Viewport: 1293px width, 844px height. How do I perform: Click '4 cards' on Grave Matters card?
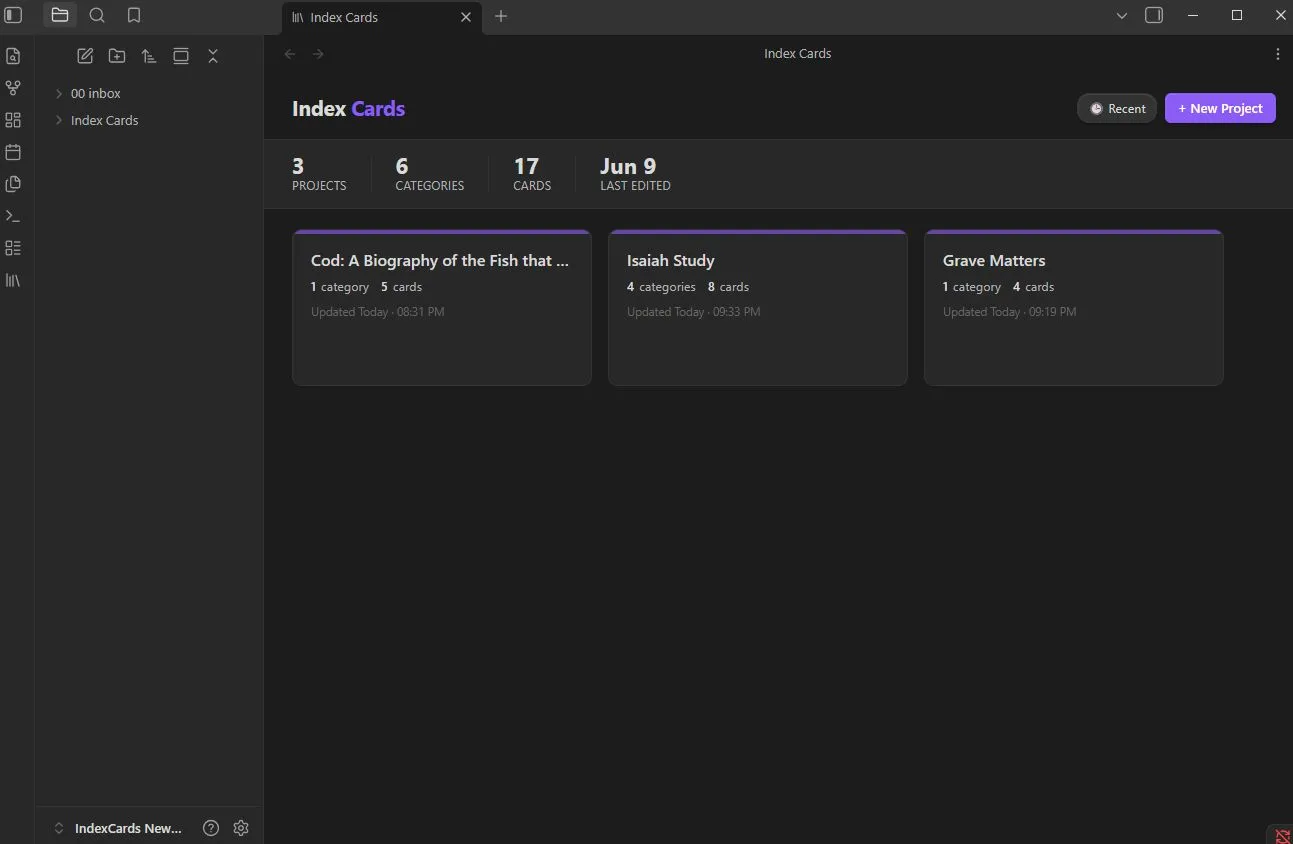point(1033,287)
